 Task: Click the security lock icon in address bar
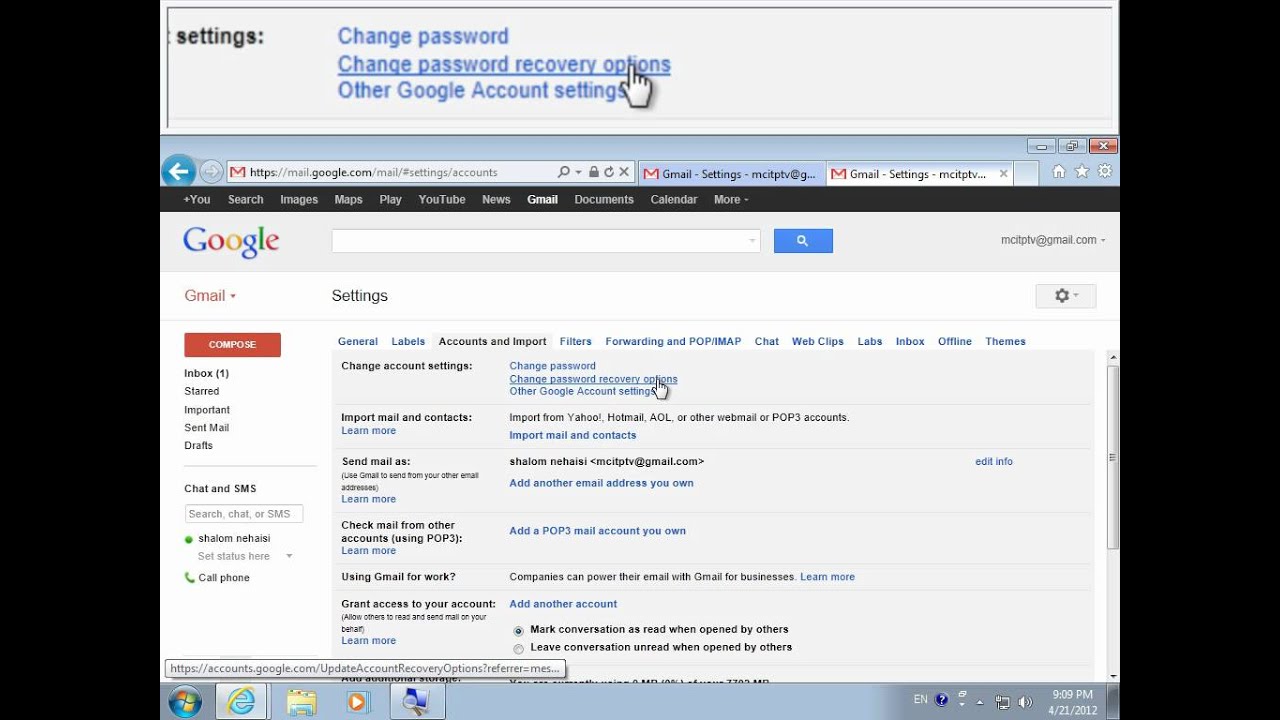(594, 172)
